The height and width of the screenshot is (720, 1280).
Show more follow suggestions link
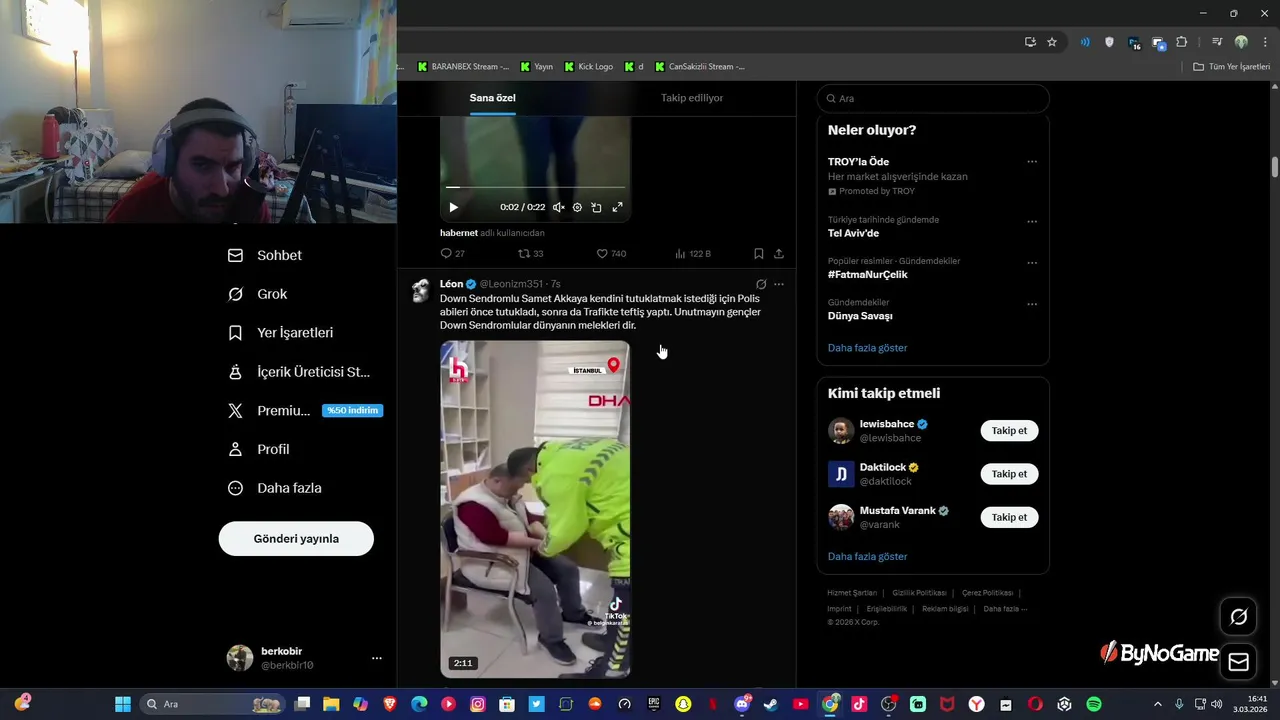tap(867, 556)
